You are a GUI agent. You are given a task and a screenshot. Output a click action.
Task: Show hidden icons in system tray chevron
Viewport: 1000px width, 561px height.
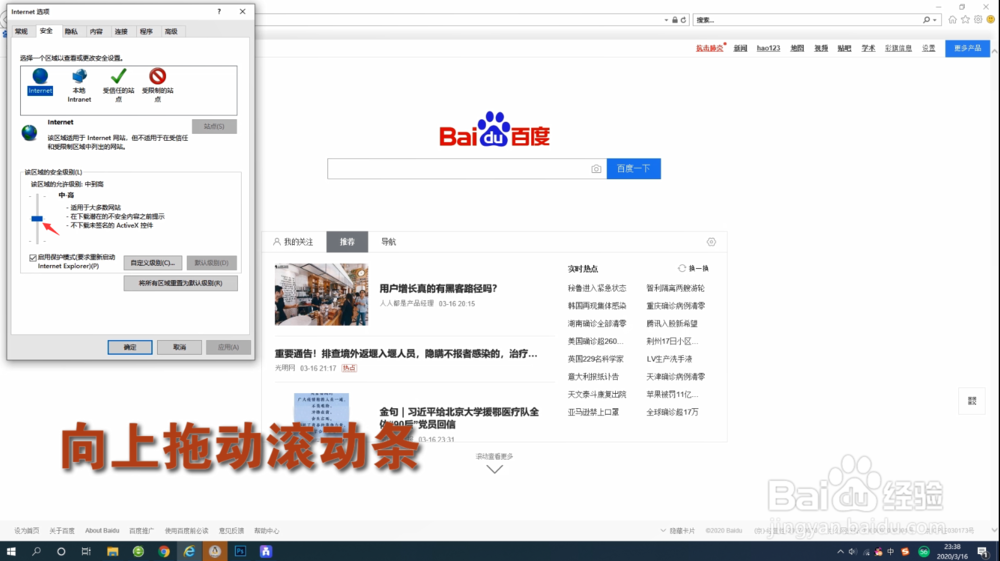pos(840,551)
